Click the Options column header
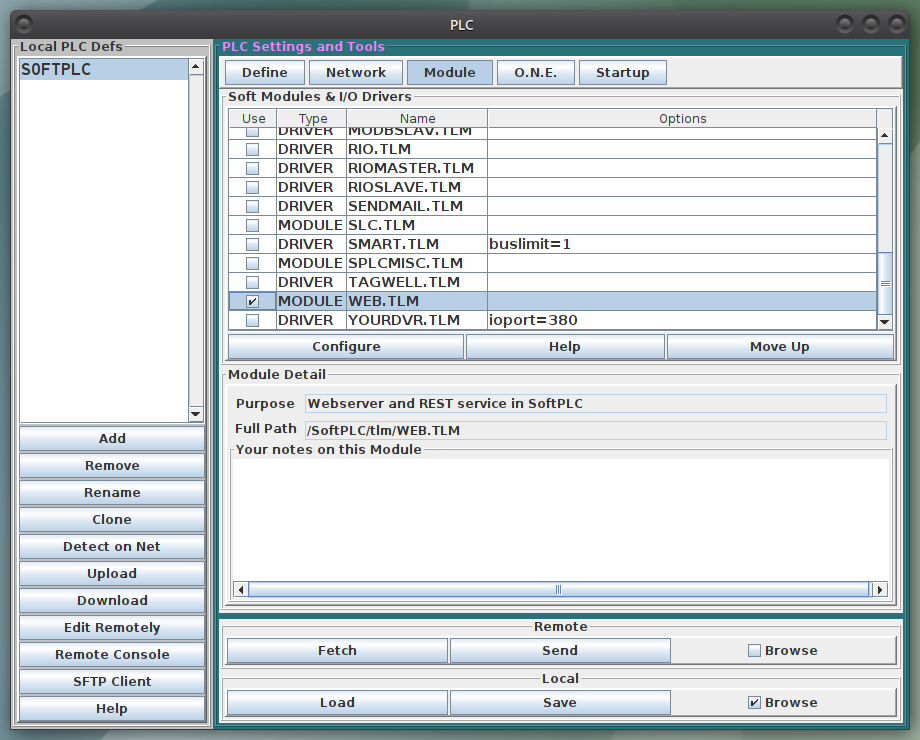The image size is (920, 740). click(x=682, y=119)
